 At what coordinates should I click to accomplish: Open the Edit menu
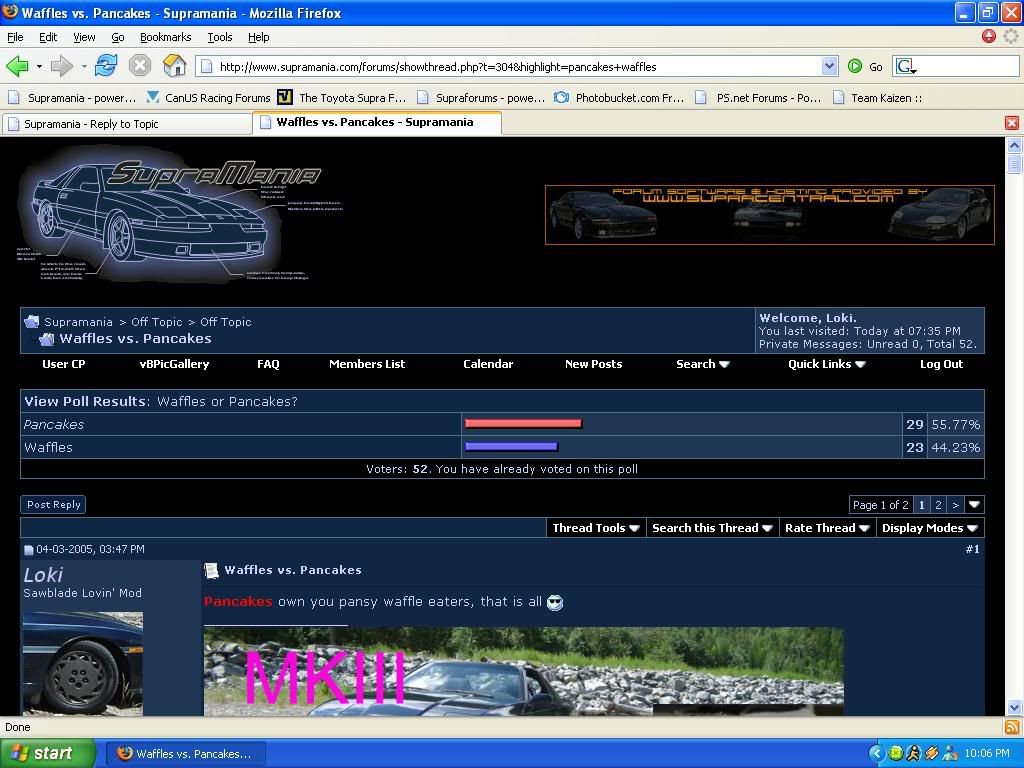48,37
